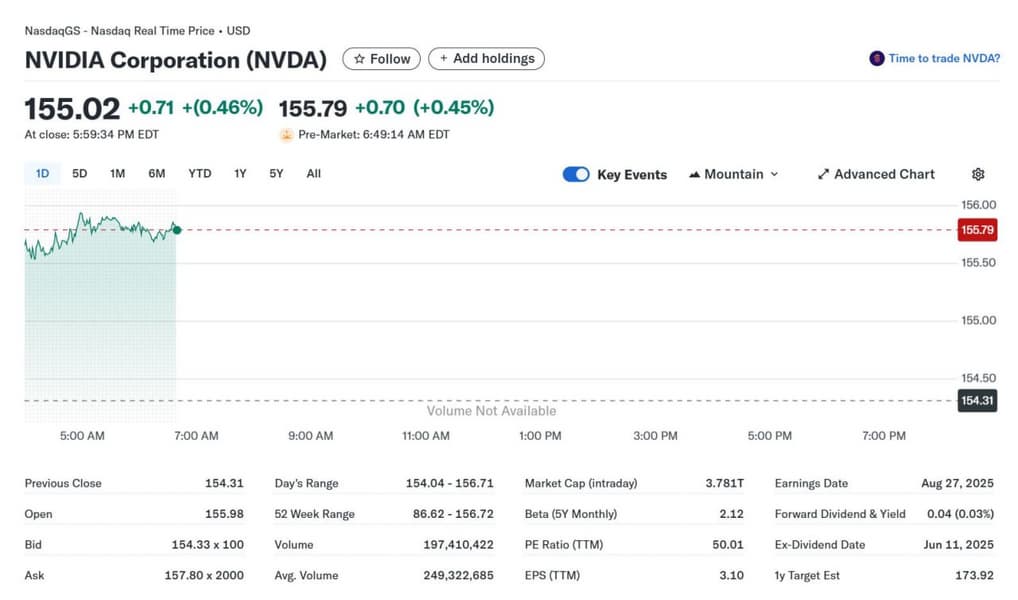
Task: Show the 6M chart range
Action: tap(157, 174)
